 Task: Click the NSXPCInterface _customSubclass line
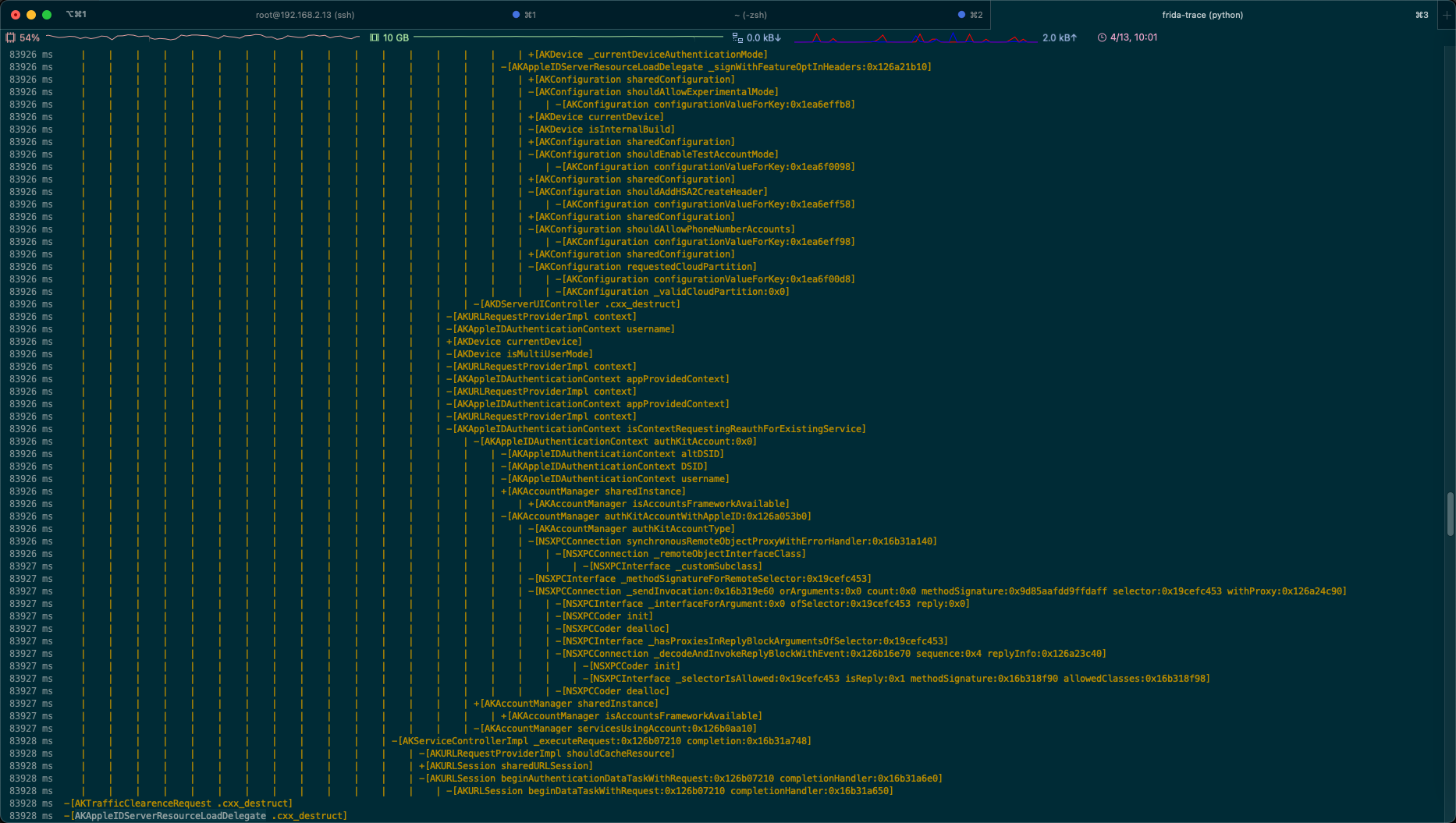[673, 566]
